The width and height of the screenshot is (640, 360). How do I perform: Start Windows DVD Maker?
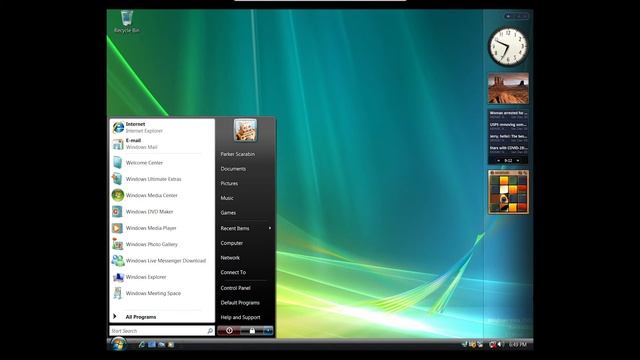[x=162, y=211]
